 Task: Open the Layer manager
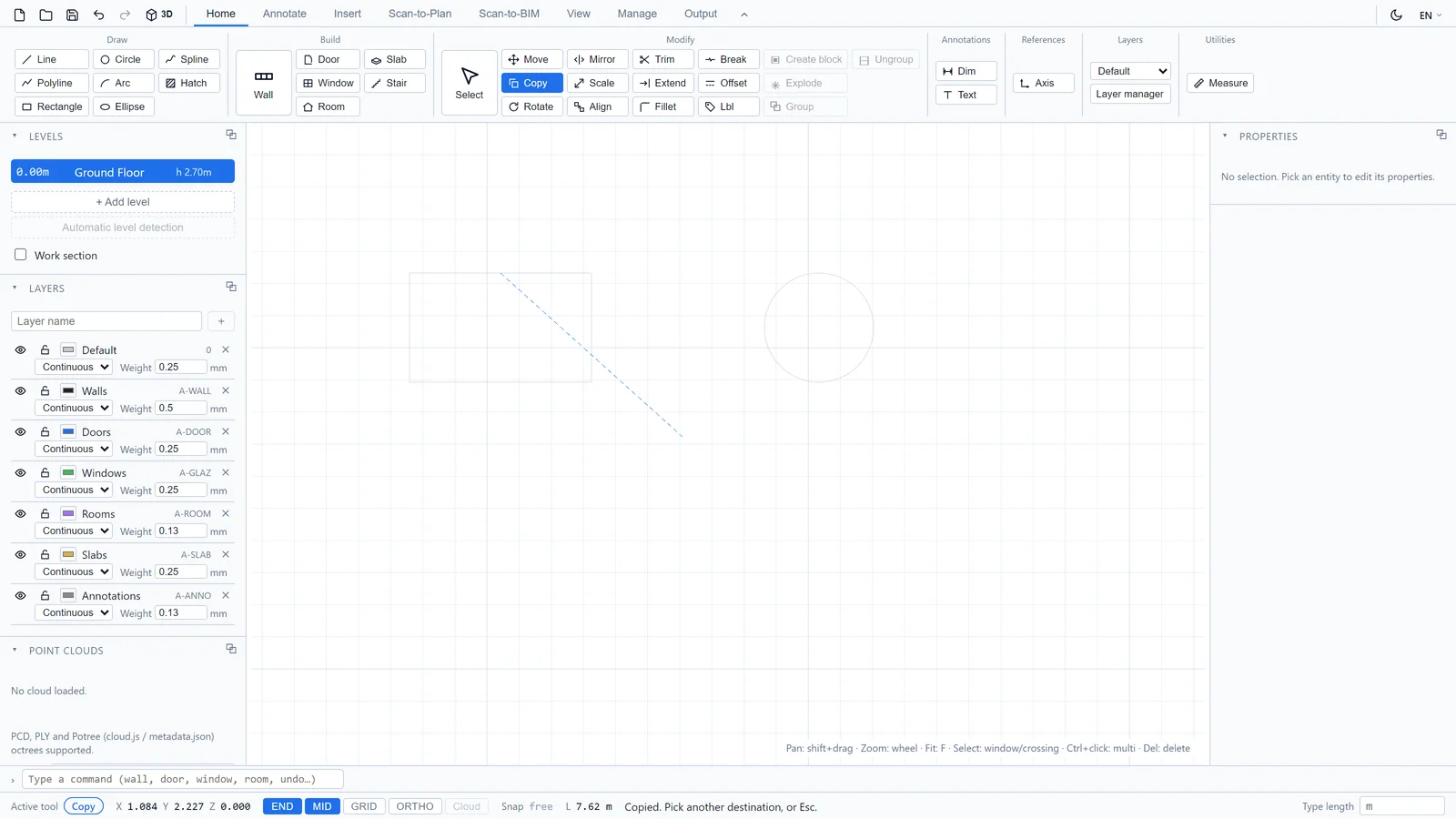click(1130, 94)
